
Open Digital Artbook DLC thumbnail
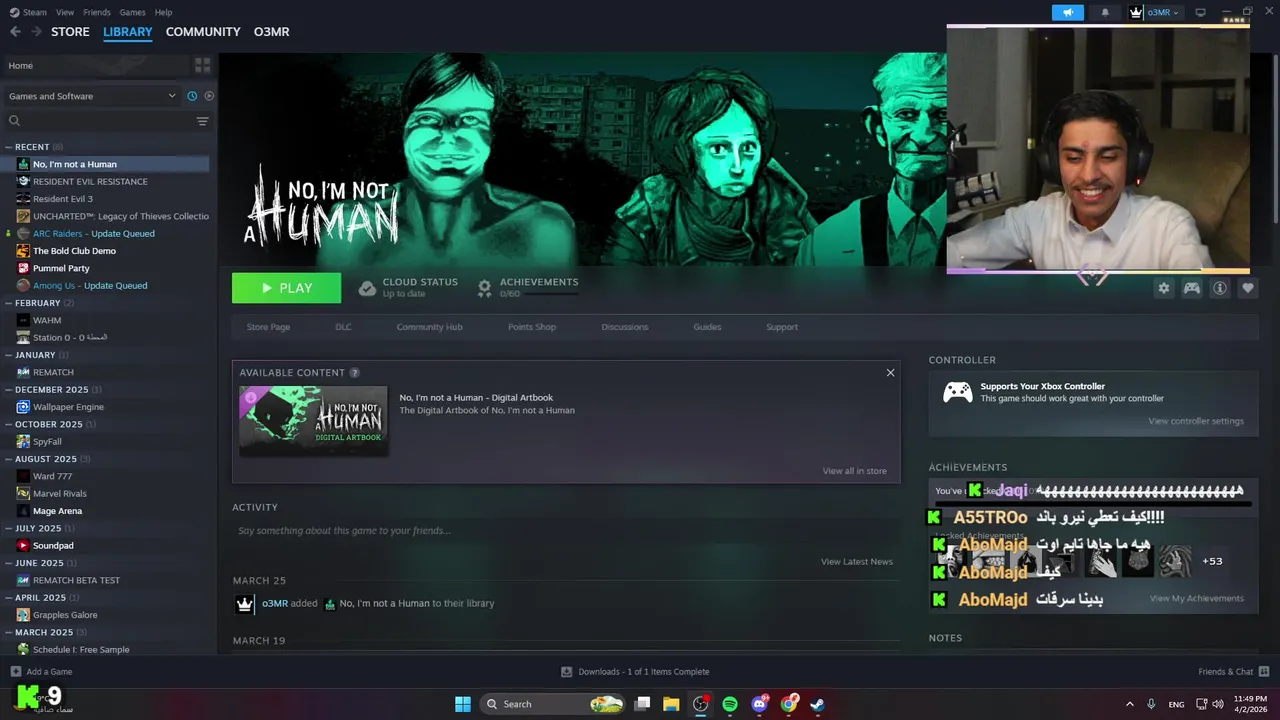(313, 420)
